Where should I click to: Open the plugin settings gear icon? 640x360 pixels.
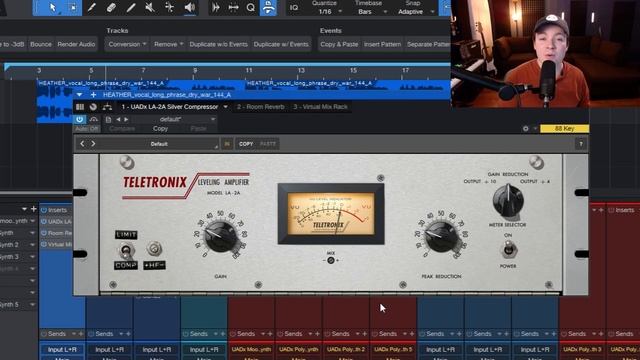(525, 129)
